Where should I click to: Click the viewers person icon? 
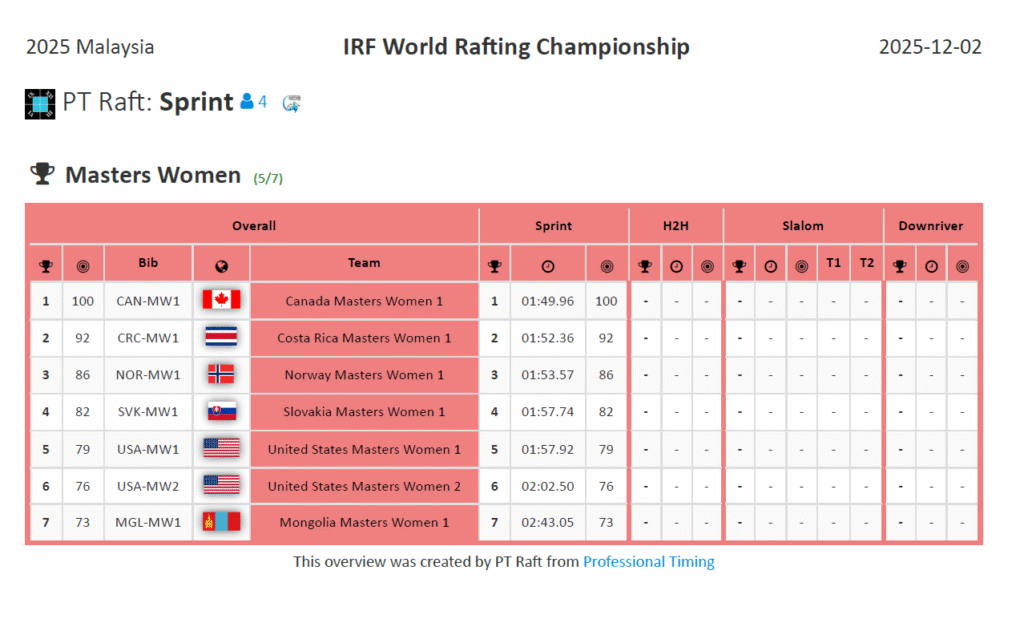point(247,102)
